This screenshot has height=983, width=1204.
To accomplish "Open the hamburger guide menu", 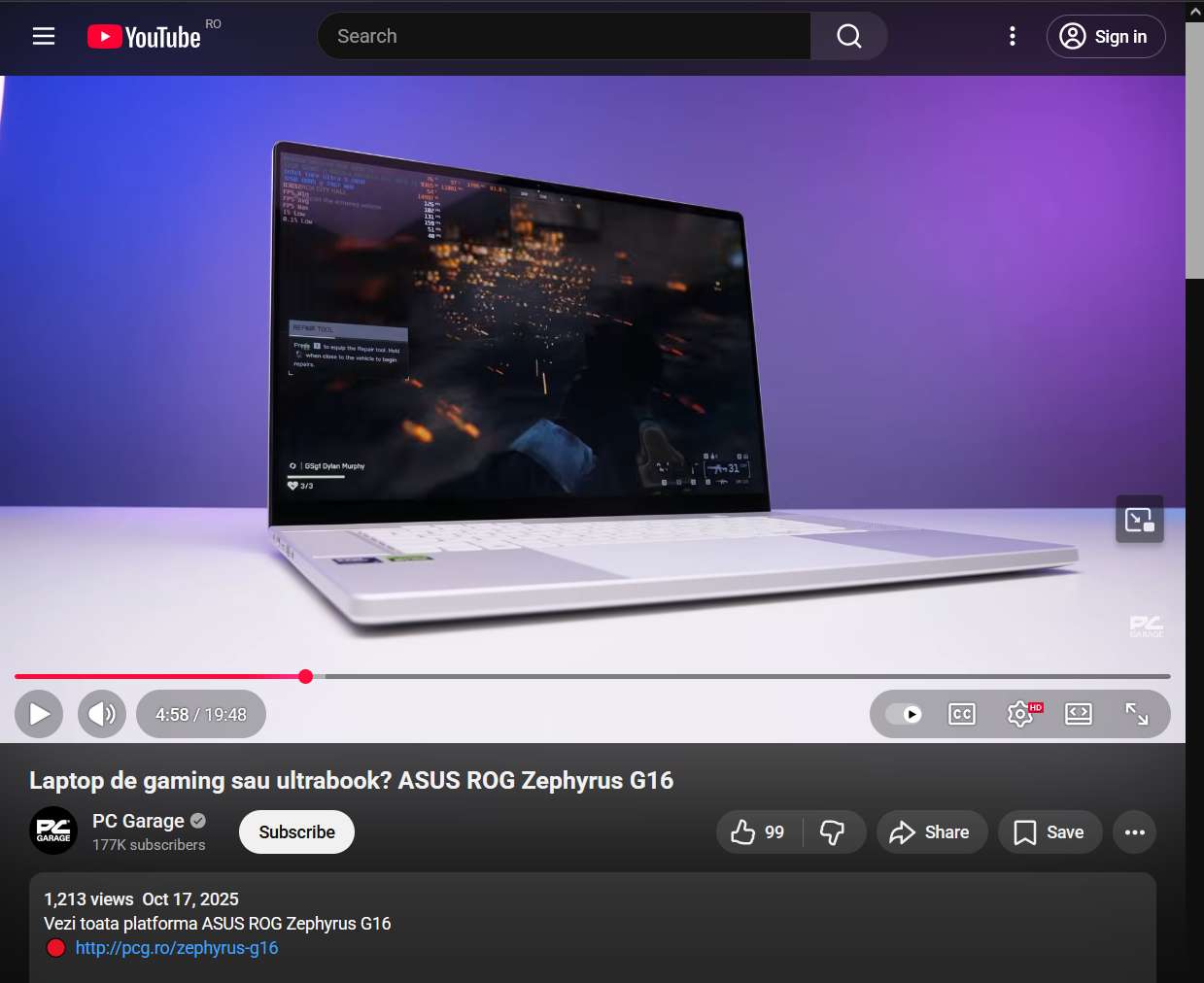I will (x=44, y=36).
